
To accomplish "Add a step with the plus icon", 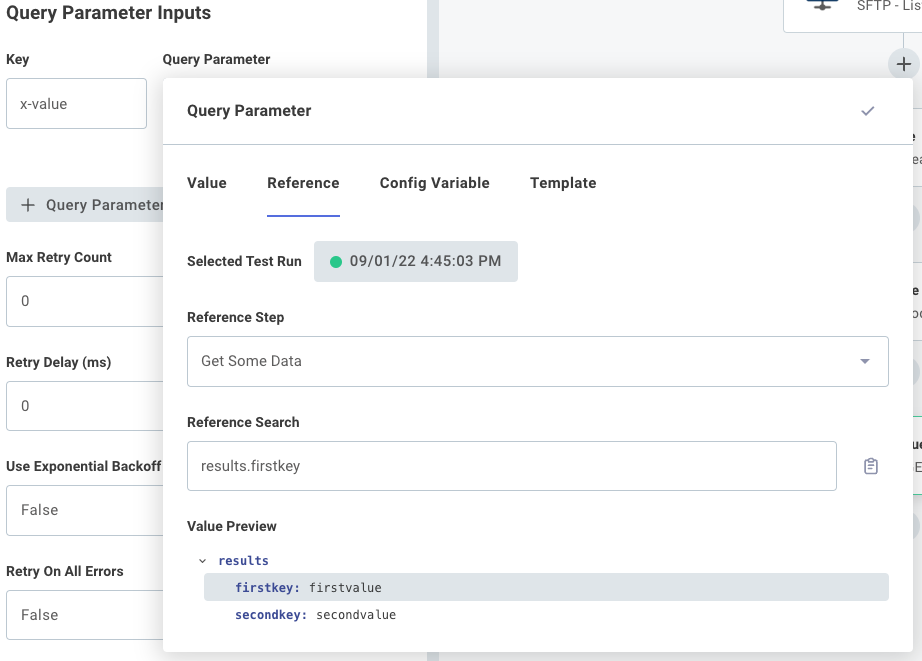I will pos(904,64).
